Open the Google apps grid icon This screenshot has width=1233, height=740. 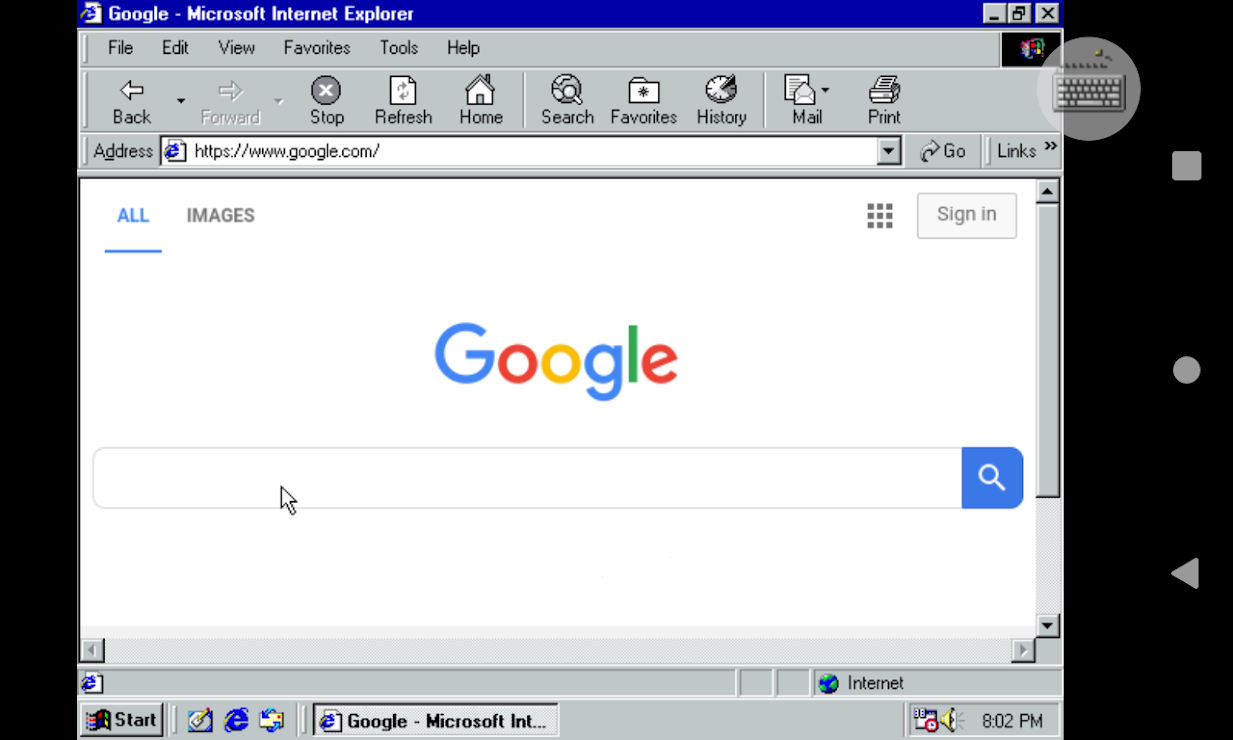point(879,216)
